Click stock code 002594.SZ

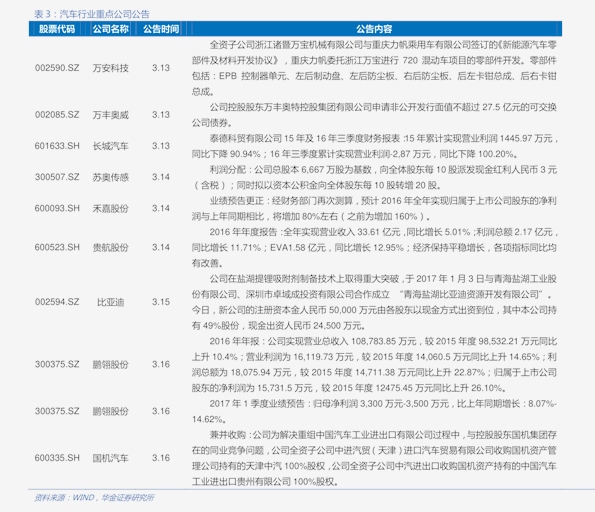pyautogui.click(x=57, y=302)
